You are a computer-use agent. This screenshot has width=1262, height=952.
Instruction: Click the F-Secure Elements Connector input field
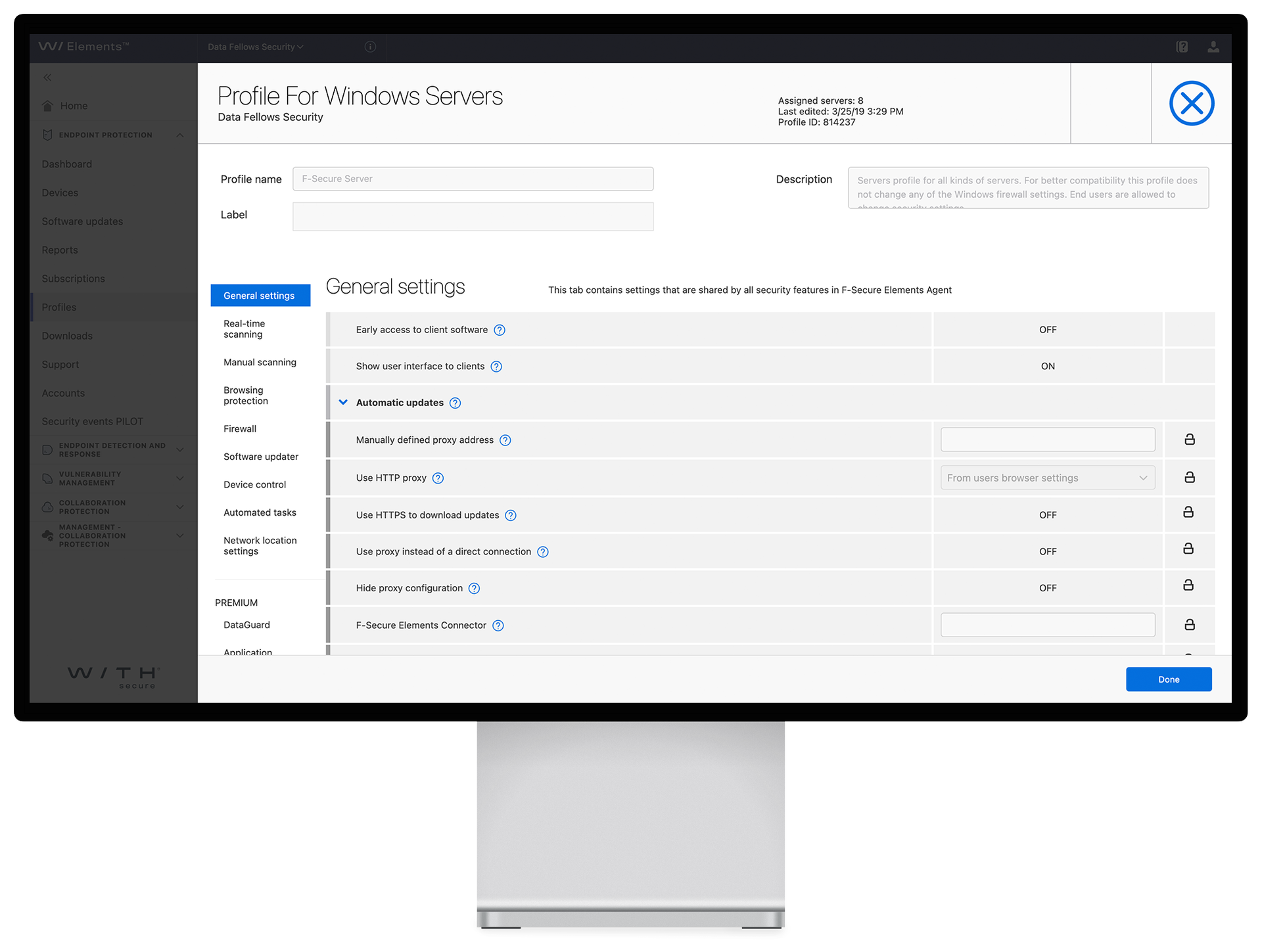pyautogui.click(x=1048, y=625)
